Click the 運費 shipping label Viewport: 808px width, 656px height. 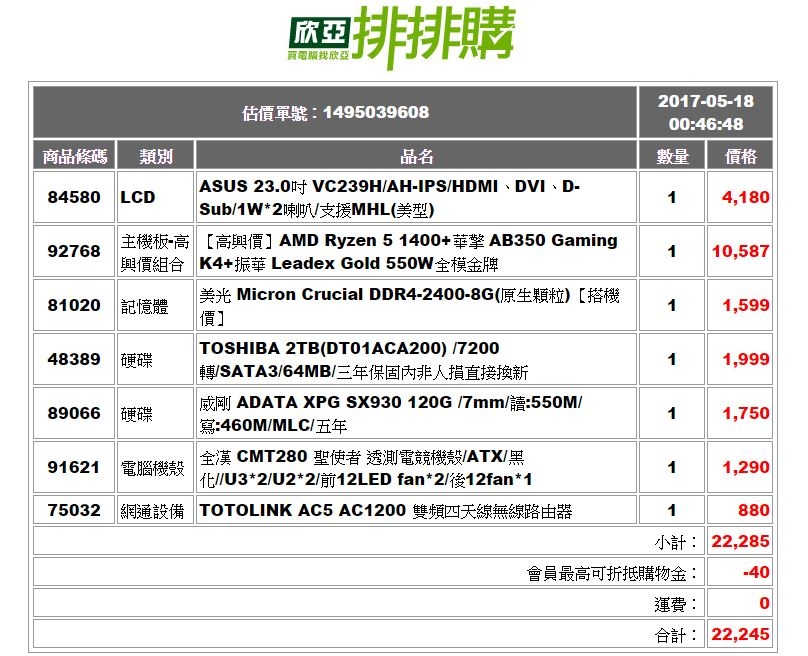click(676, 604)
